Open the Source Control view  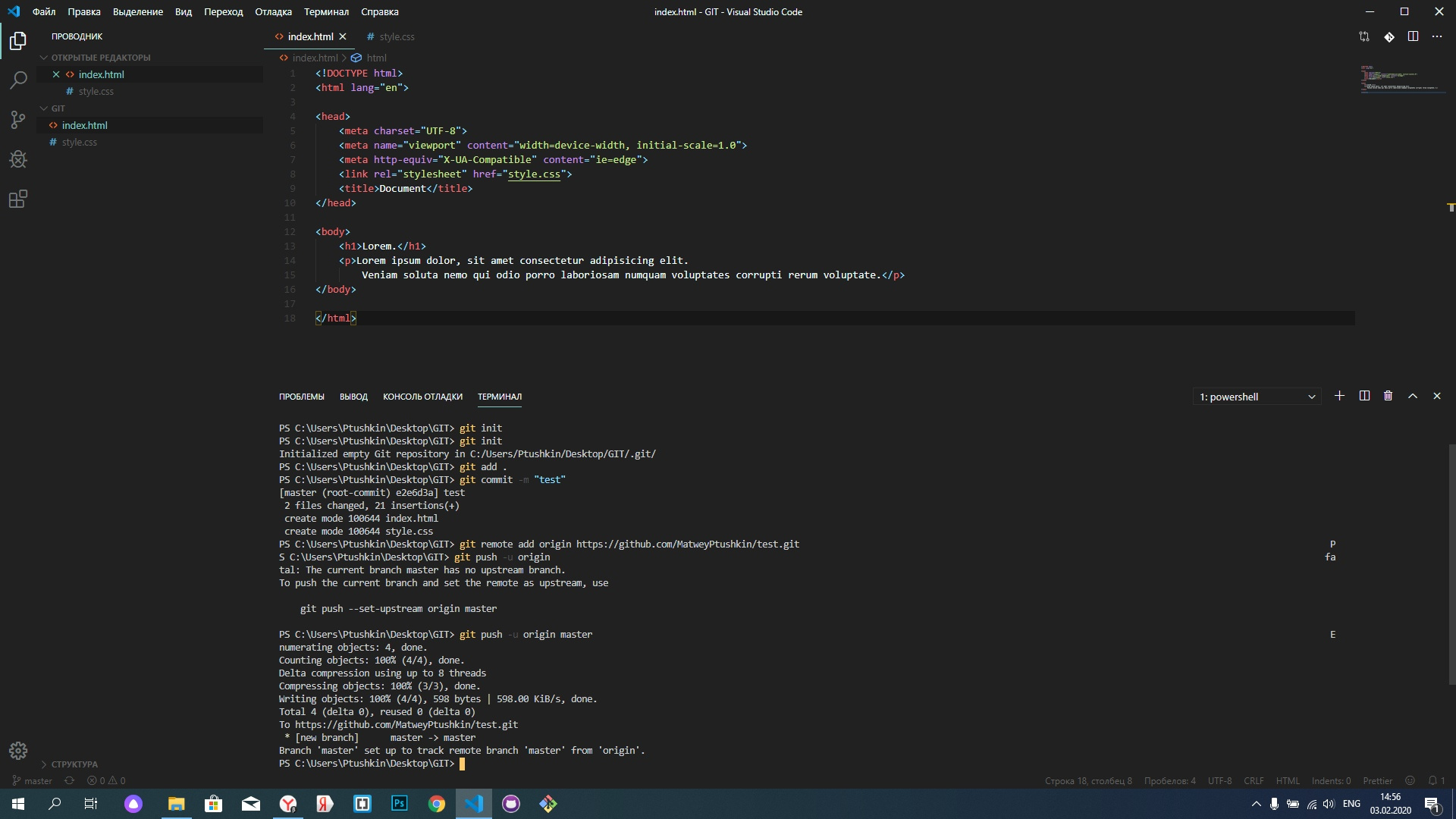click(x=18, y=120)
